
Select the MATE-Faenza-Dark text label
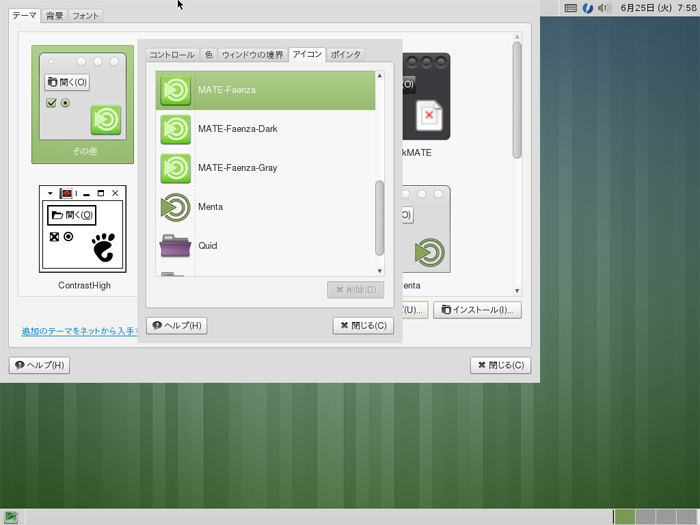[238, 129]
